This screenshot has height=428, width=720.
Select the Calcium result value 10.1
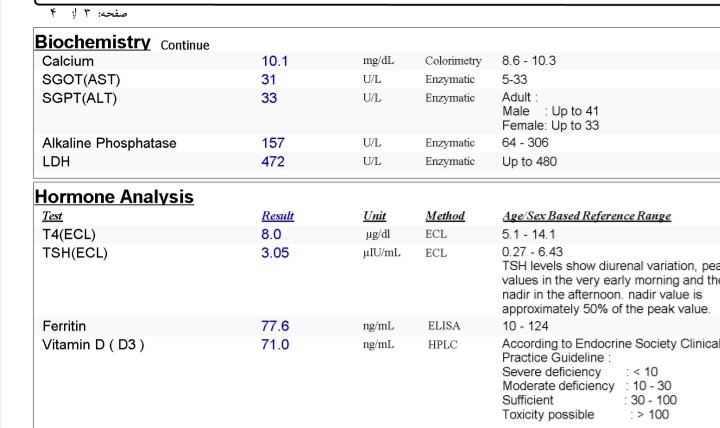click(274, 61)
